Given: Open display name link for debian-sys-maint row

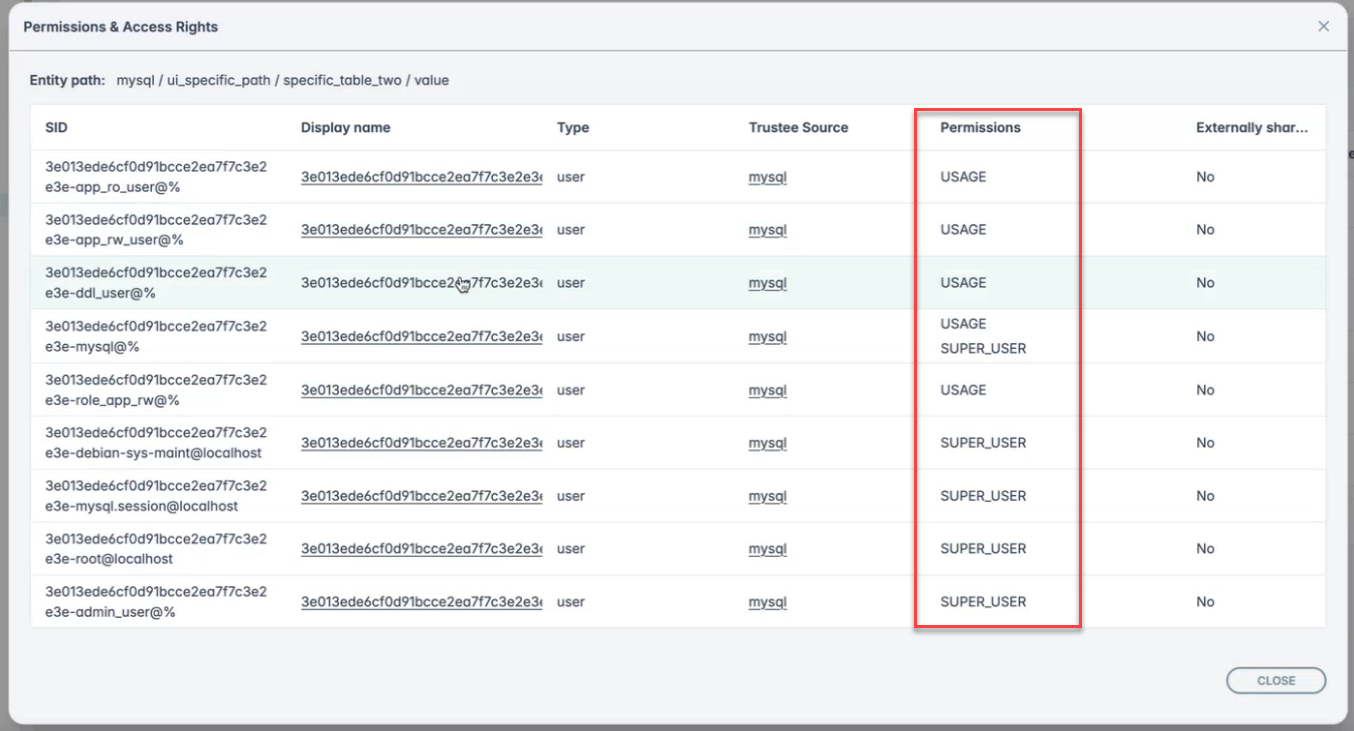Looking at the screenshot, I should [x=421, y=443].
